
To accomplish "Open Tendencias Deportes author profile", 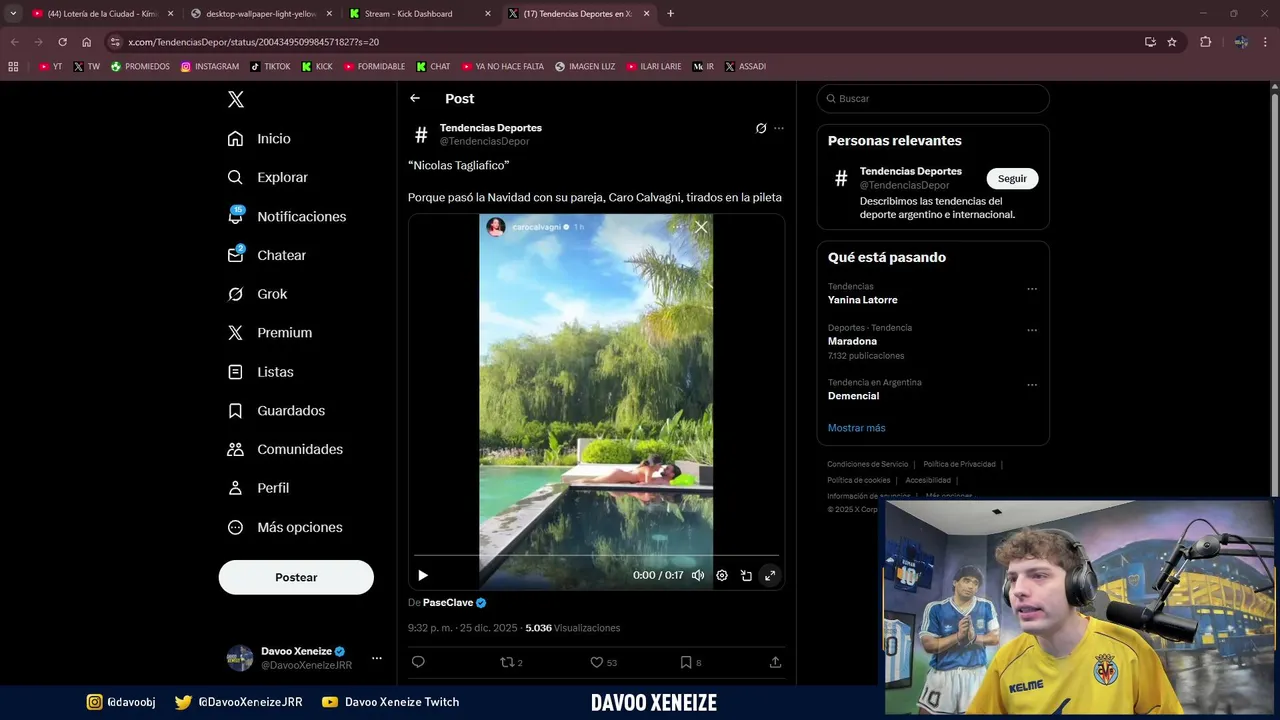I will click(490, 128).
